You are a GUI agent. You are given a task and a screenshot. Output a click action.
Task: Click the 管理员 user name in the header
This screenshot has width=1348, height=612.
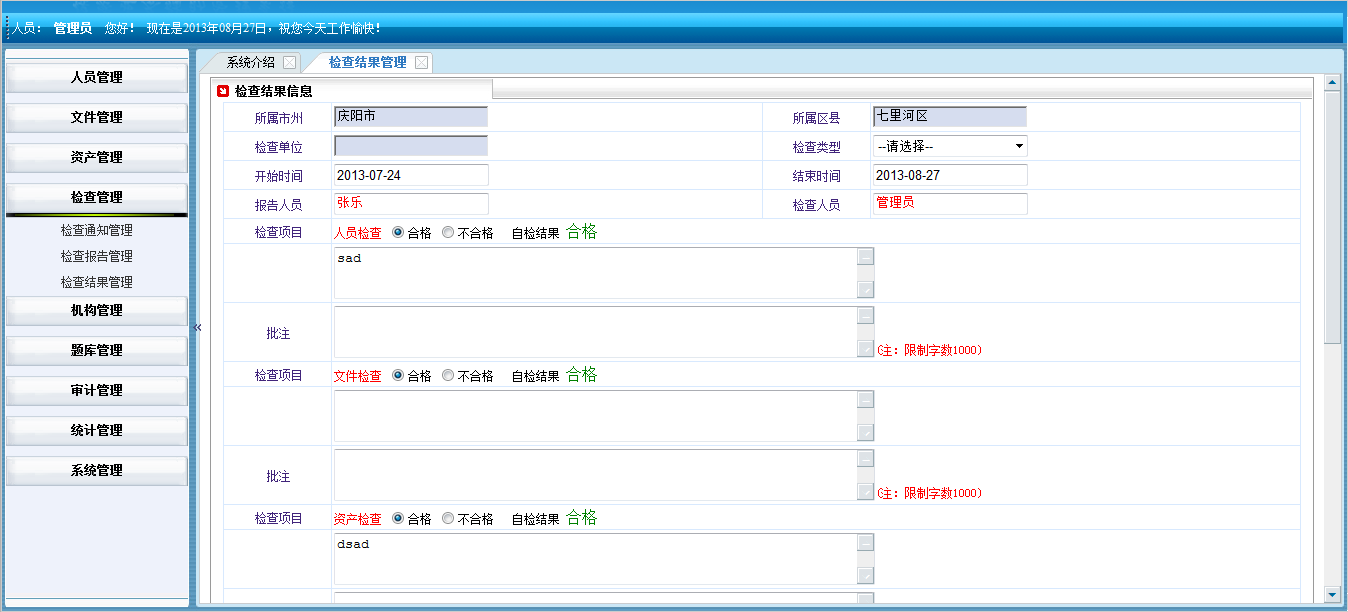(x=73, y=28)
